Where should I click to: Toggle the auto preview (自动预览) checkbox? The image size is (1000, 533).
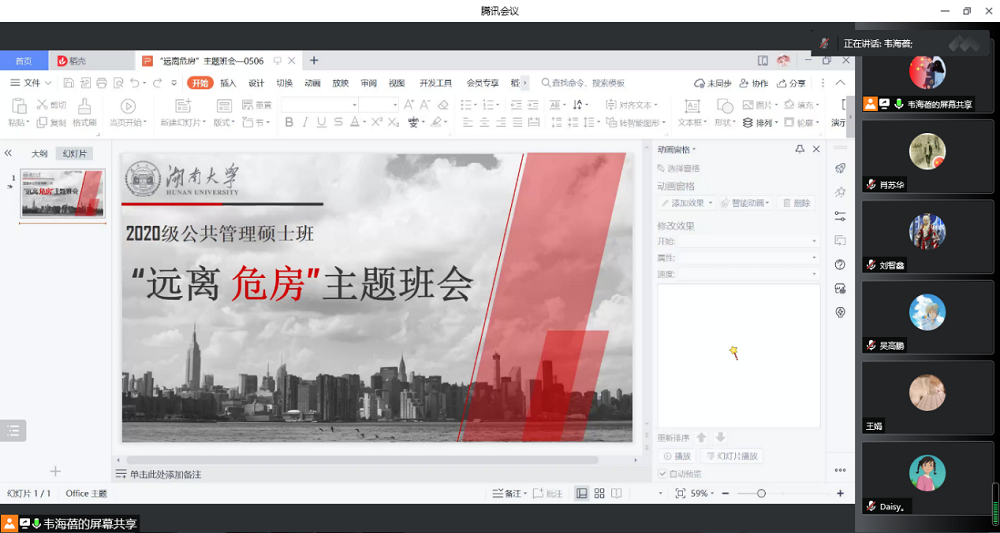pos(662,474)
